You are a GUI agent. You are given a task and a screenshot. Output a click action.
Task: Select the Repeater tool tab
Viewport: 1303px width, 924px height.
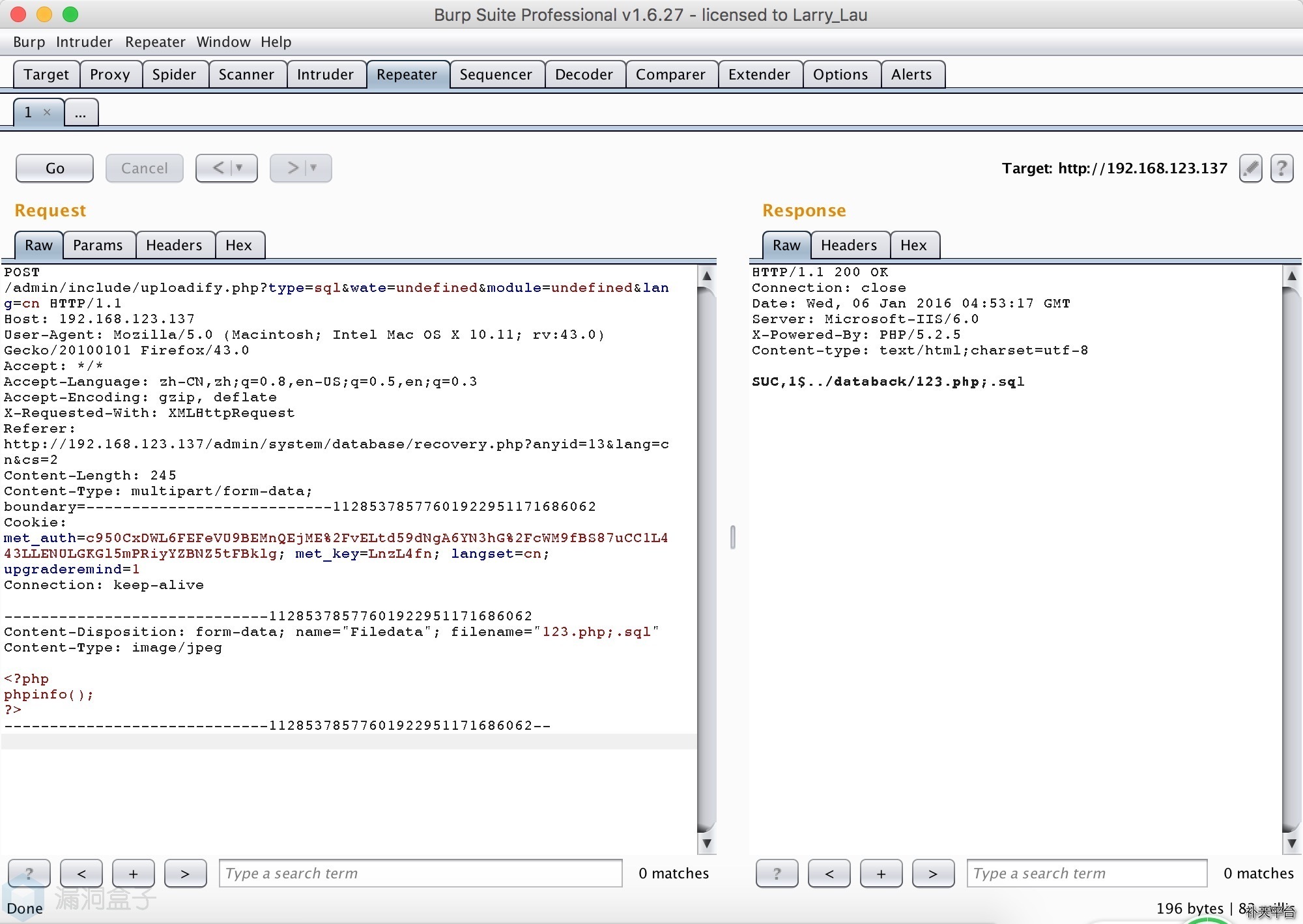point(407,74)
